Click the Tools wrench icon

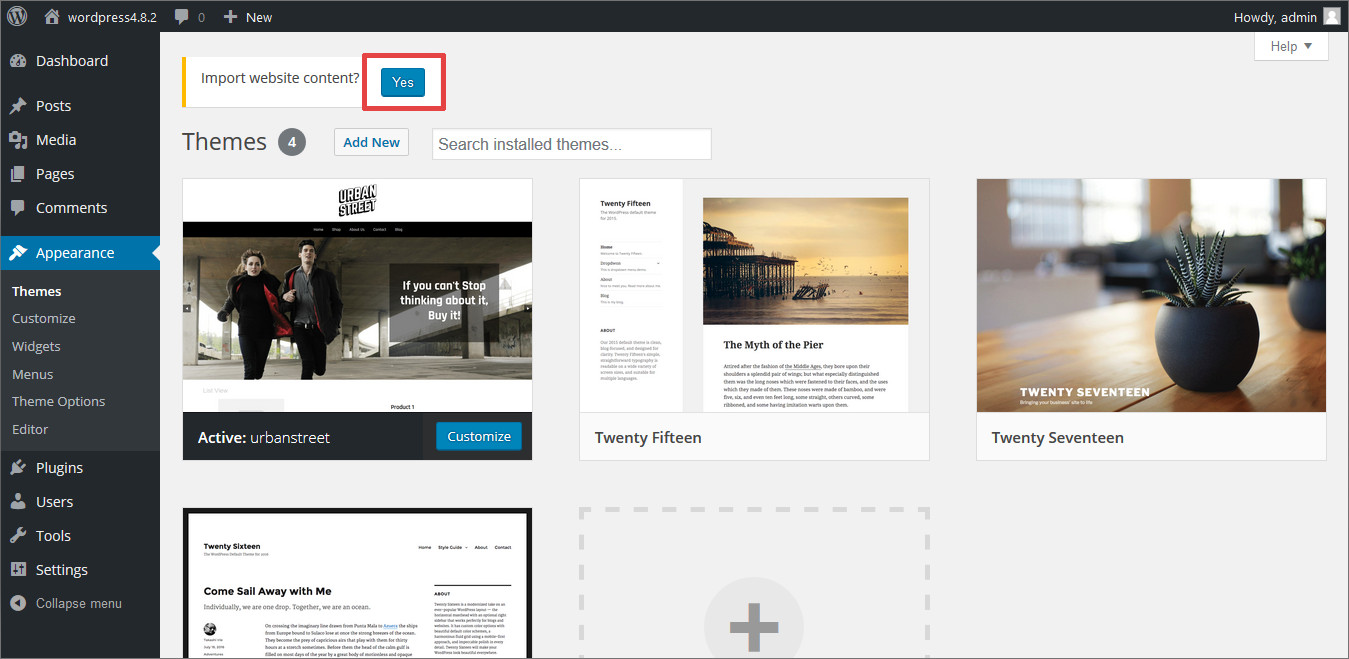pos(18,536)
